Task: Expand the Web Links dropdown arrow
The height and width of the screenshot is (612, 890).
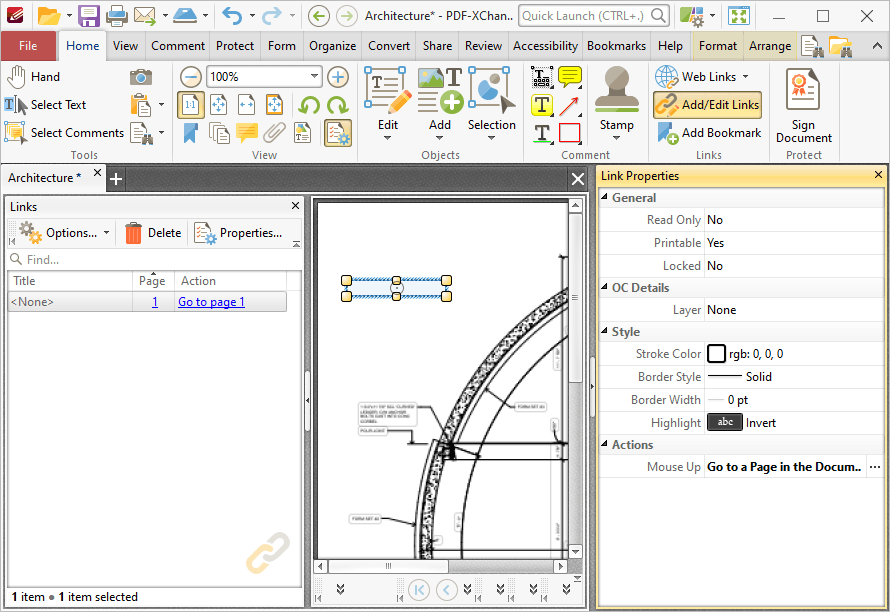Action: click(745, 77)
